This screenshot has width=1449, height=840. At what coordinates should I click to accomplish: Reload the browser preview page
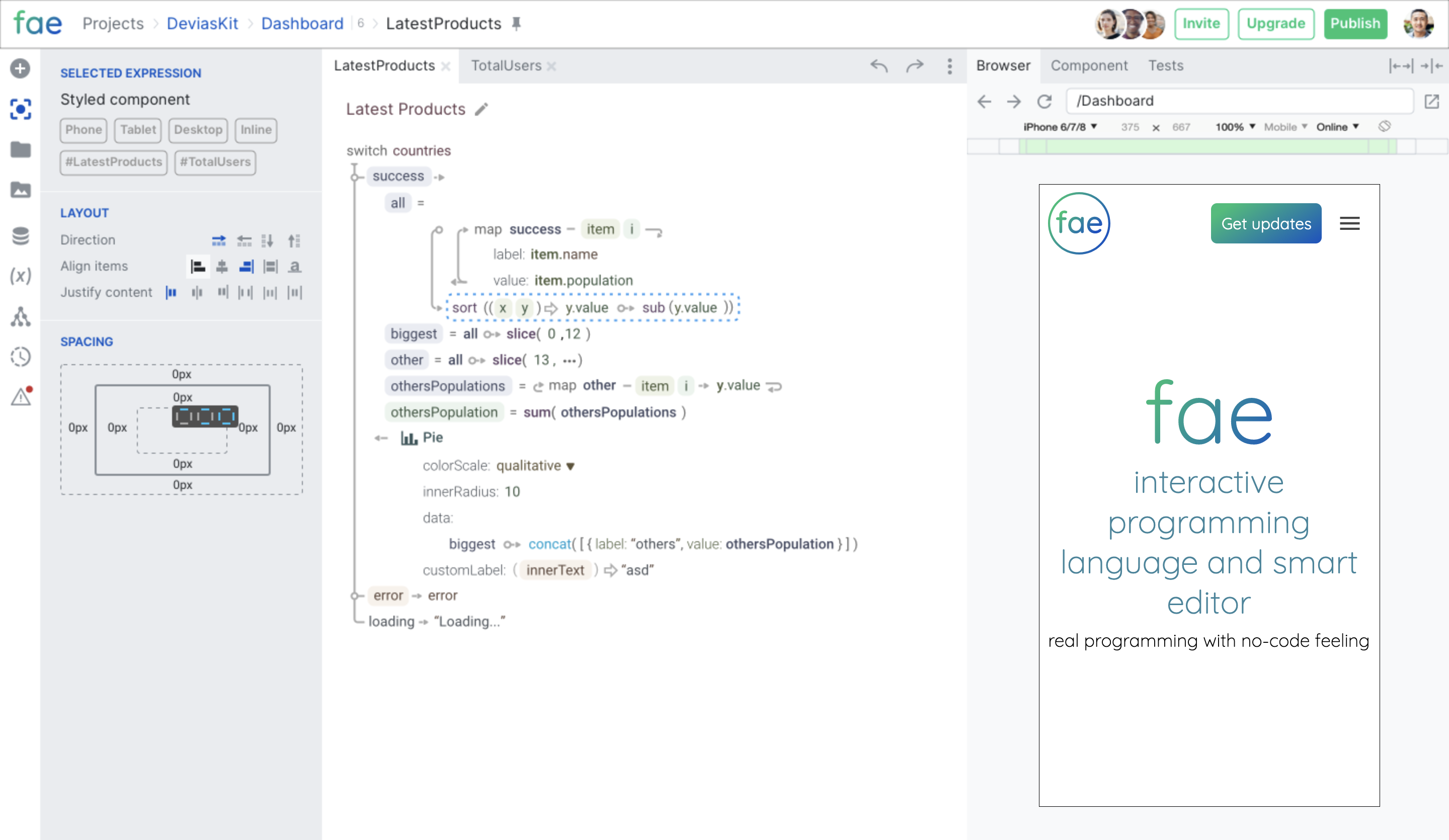(x=1044, y=101)
